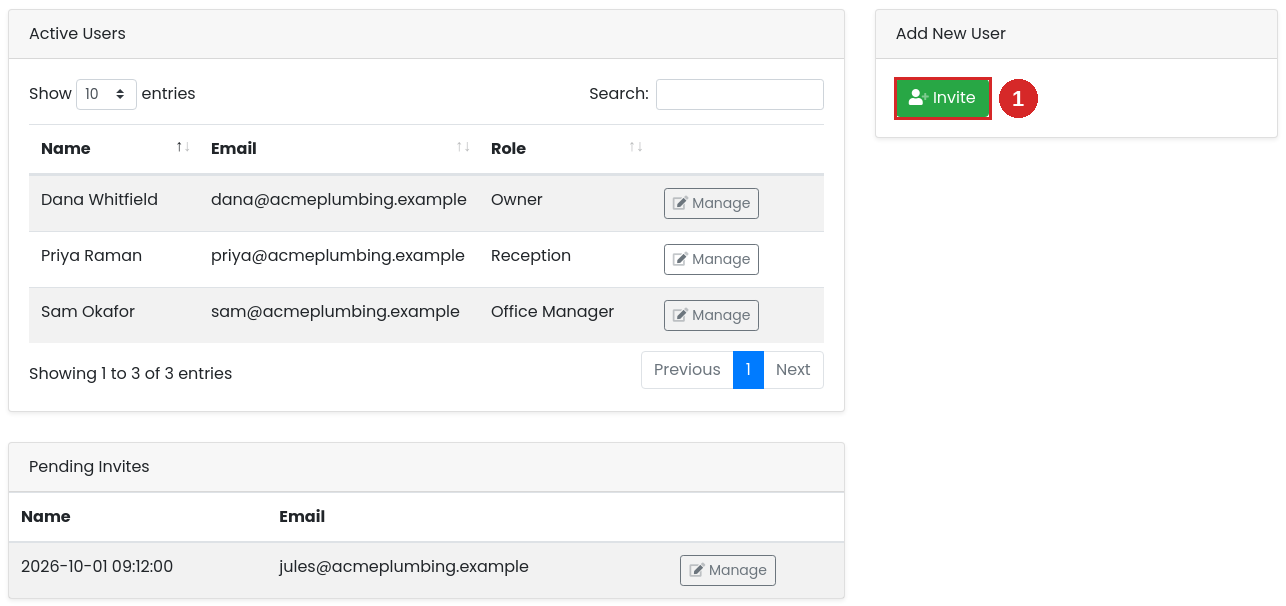The width and height of the screenshot is (1286, 606).
Task: Manage user Sam Okafor
Action: [711, 315]
